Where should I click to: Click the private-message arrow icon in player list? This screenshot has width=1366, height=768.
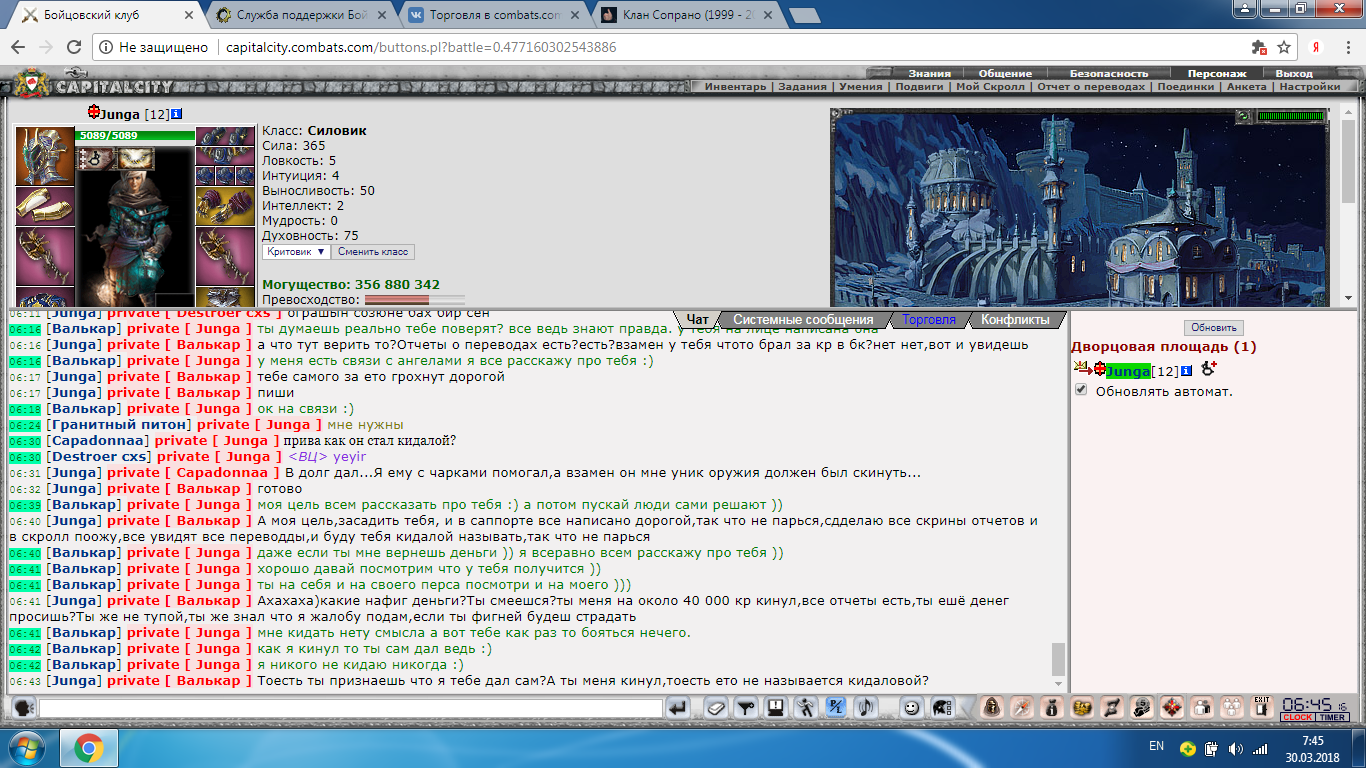pyautogui.click(x=1082, y=370)
